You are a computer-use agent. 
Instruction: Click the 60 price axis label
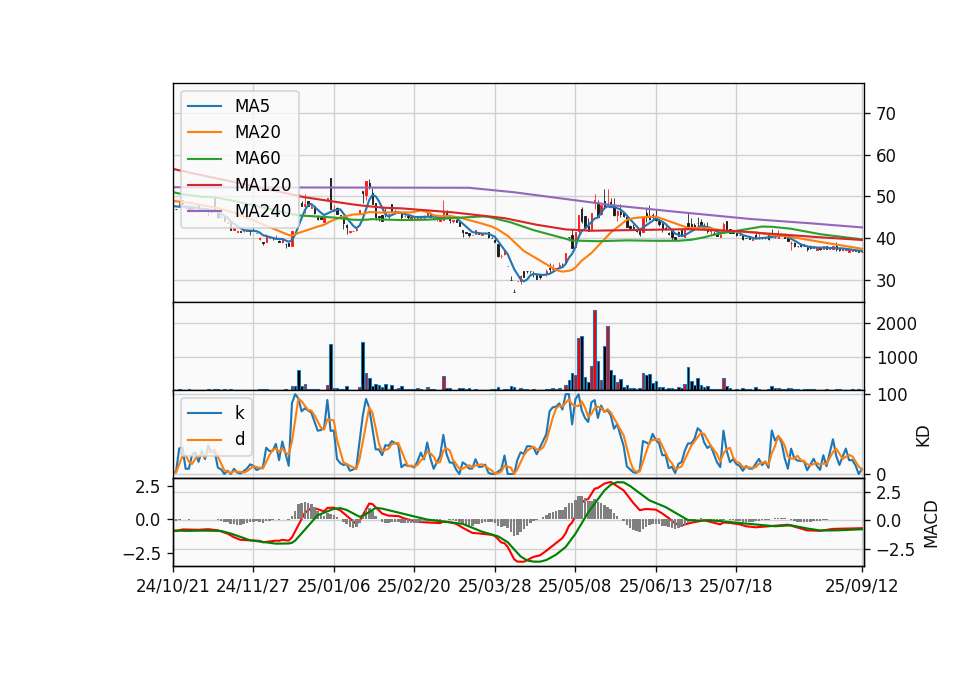coord(885,156)
